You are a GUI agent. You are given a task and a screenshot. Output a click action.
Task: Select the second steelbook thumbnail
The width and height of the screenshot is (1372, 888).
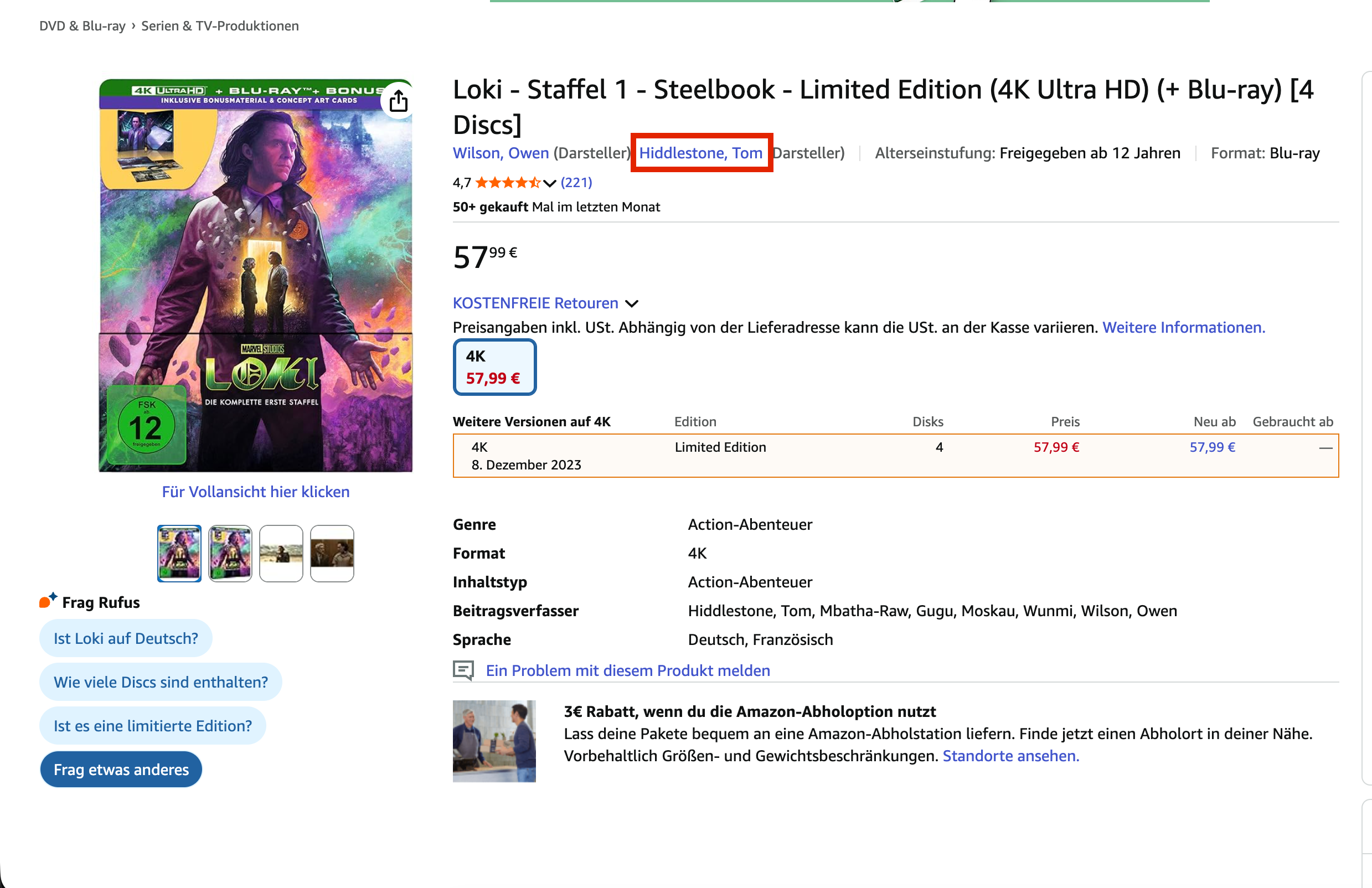230,553
